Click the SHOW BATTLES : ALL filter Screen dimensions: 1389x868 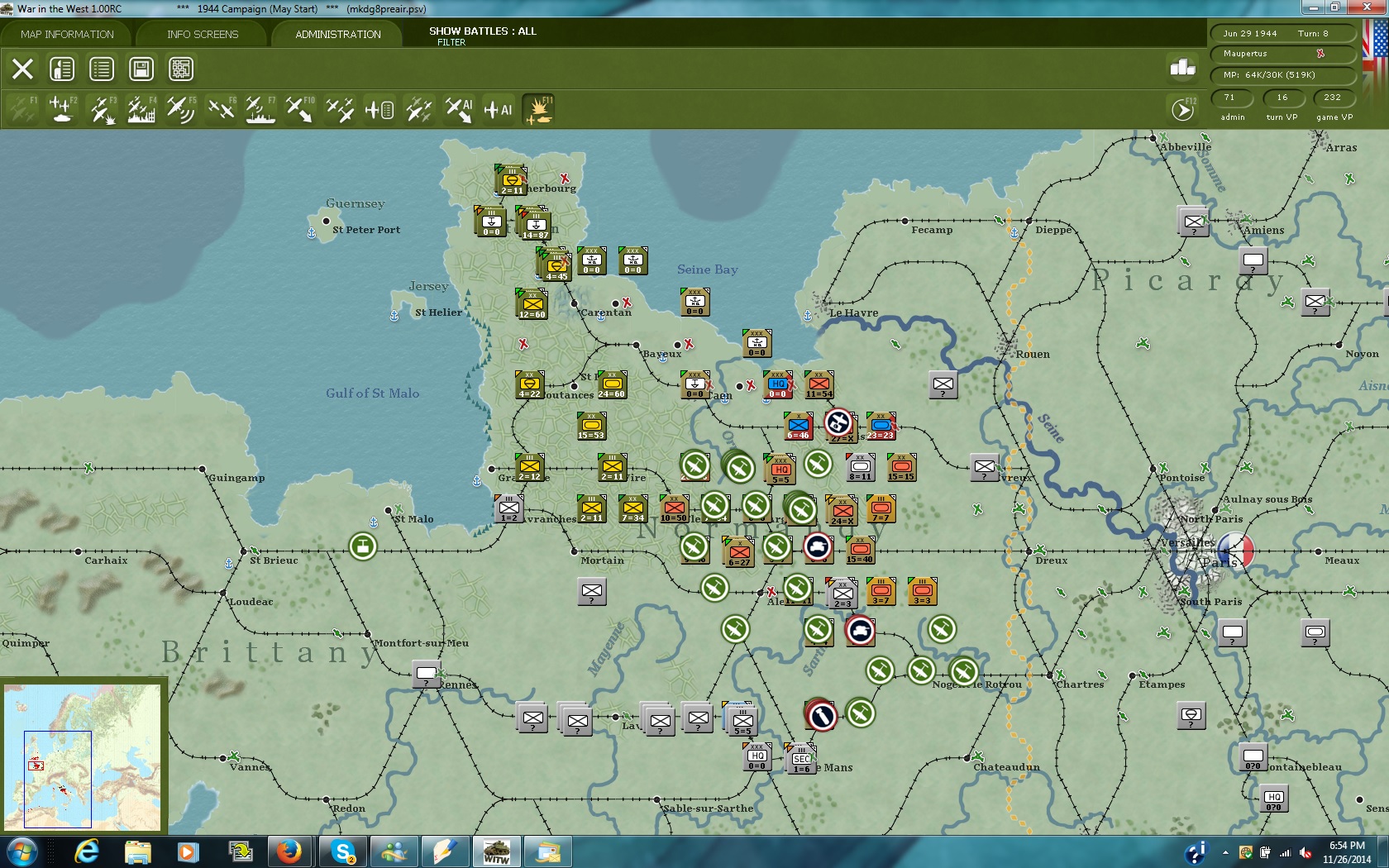click(482, 31)
